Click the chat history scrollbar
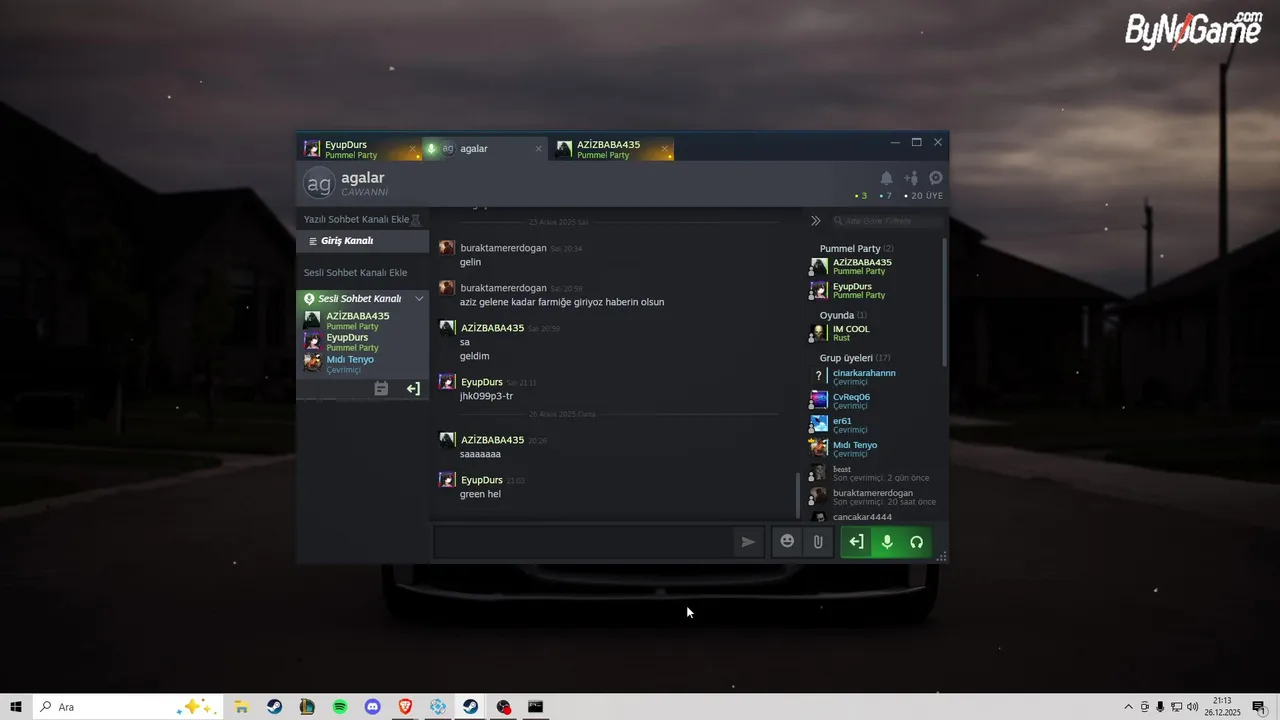 click(x=798, y=495)
